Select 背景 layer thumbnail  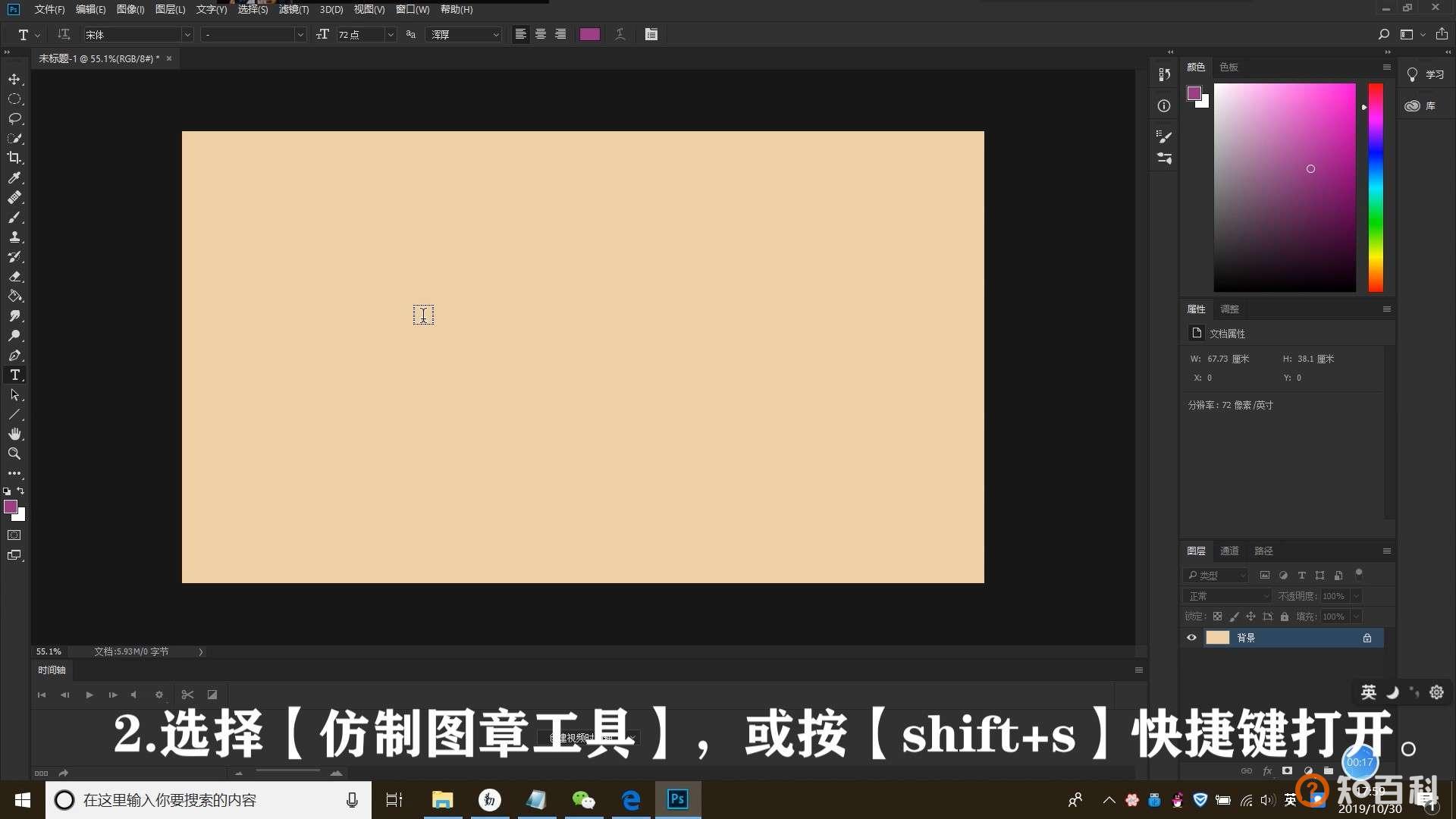pyautogui.click(x=1218, y=638)
